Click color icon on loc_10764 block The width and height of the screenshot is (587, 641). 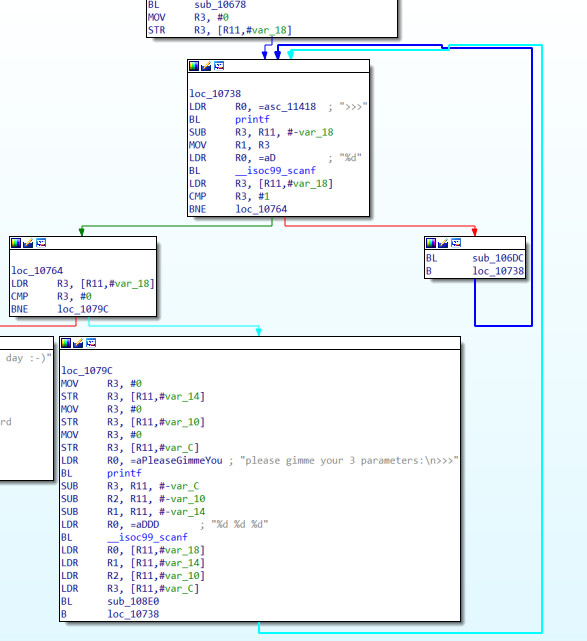click(x=16, y=243)
